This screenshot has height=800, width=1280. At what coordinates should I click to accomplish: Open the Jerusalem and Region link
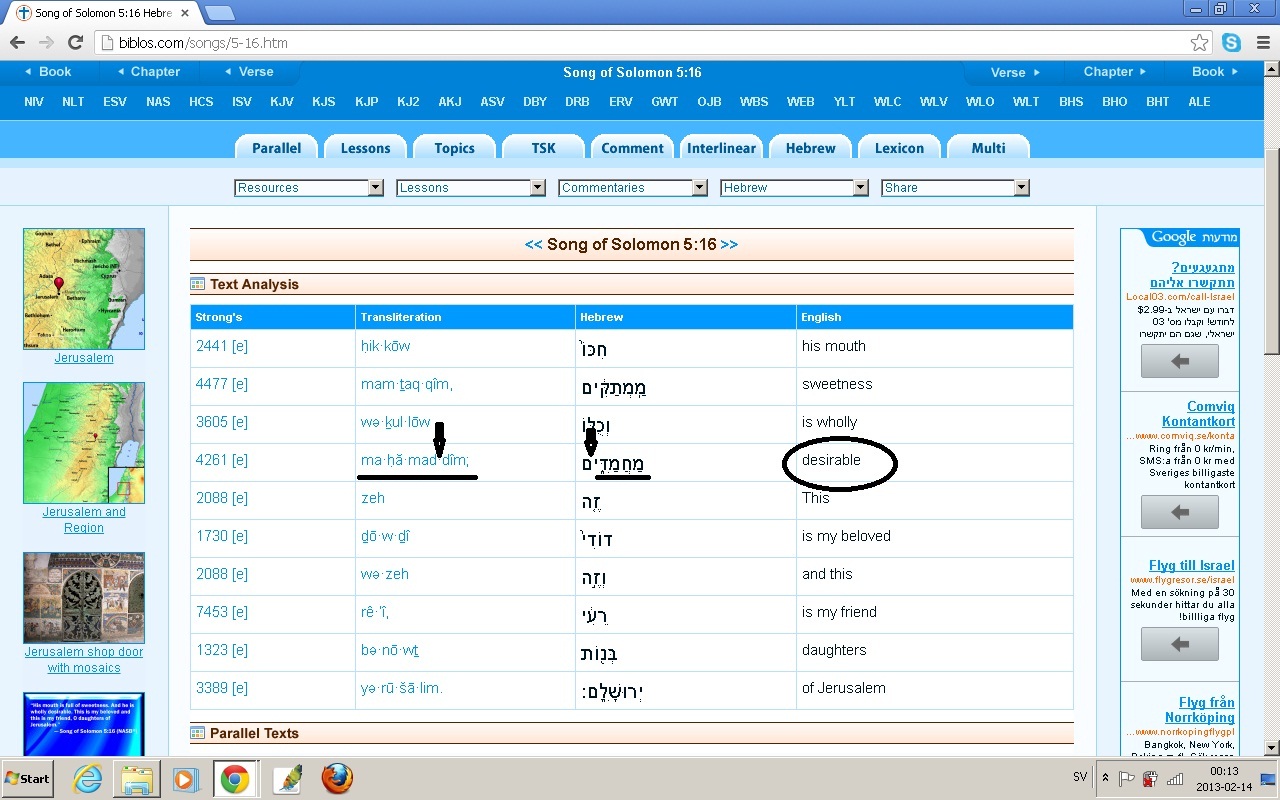click(84, 520)
